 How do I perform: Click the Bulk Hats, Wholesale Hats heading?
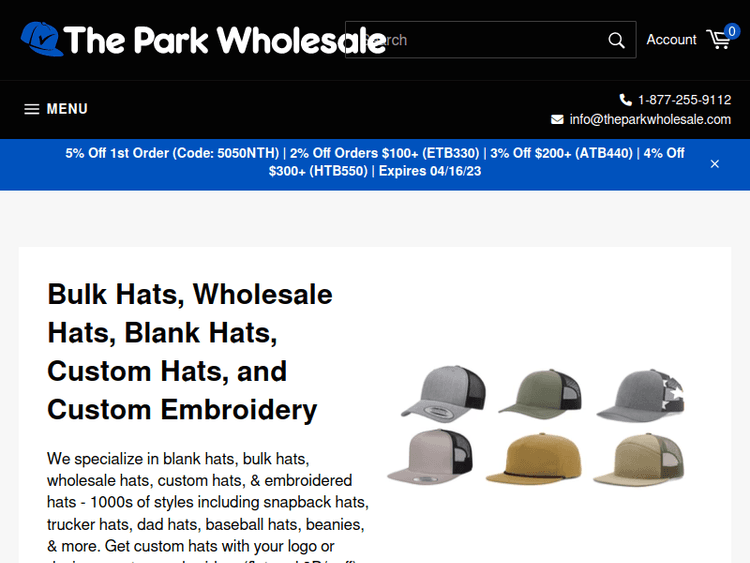point(190,352)
